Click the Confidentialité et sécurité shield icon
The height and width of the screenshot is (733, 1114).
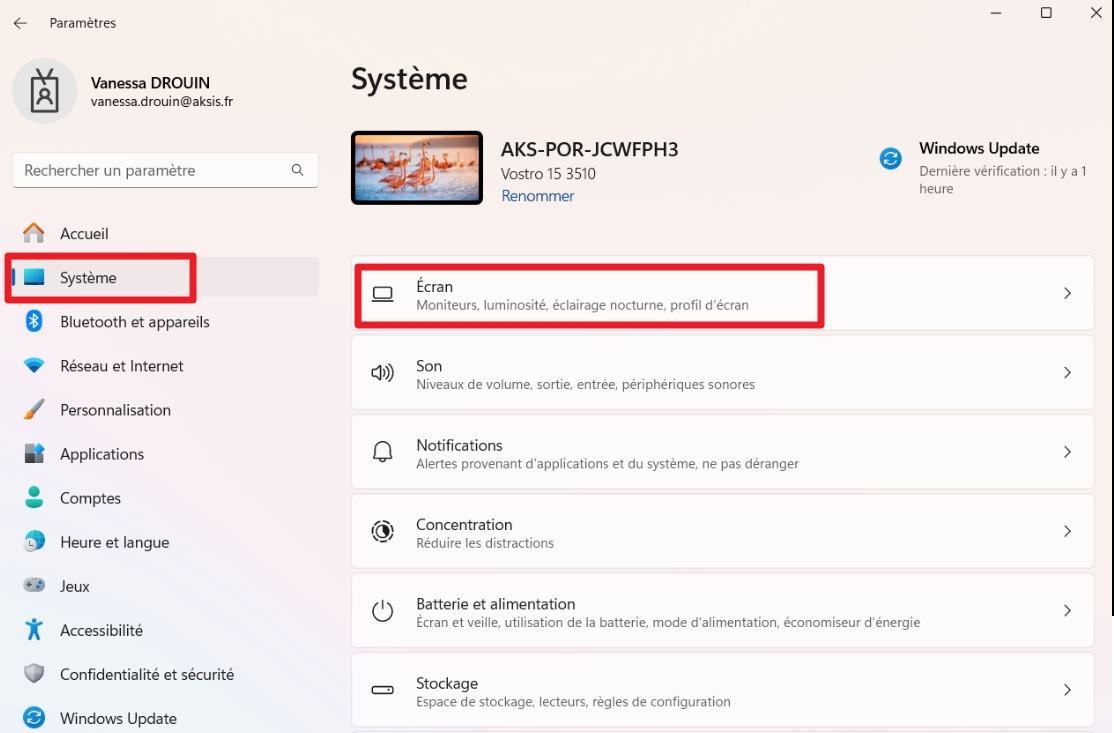(x=33, y=673)
